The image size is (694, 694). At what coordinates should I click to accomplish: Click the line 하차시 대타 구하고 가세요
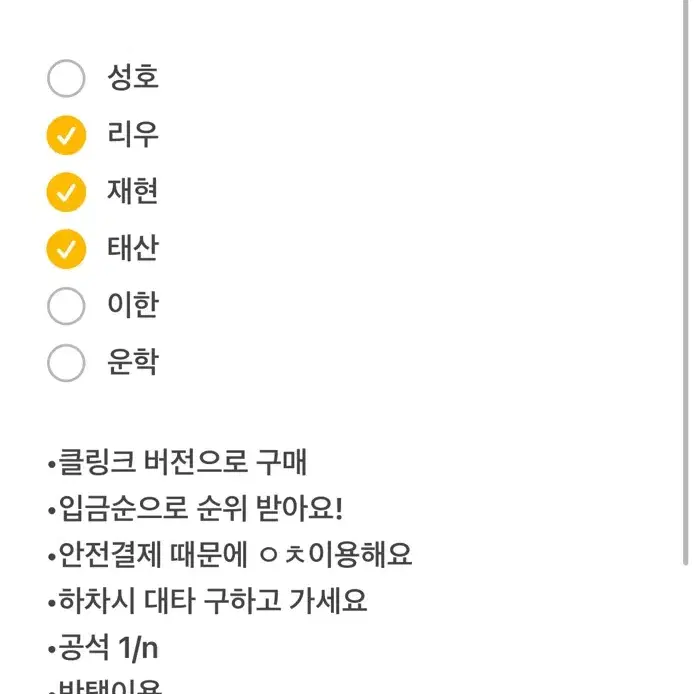pyautogui.click(x=207, y=601)
